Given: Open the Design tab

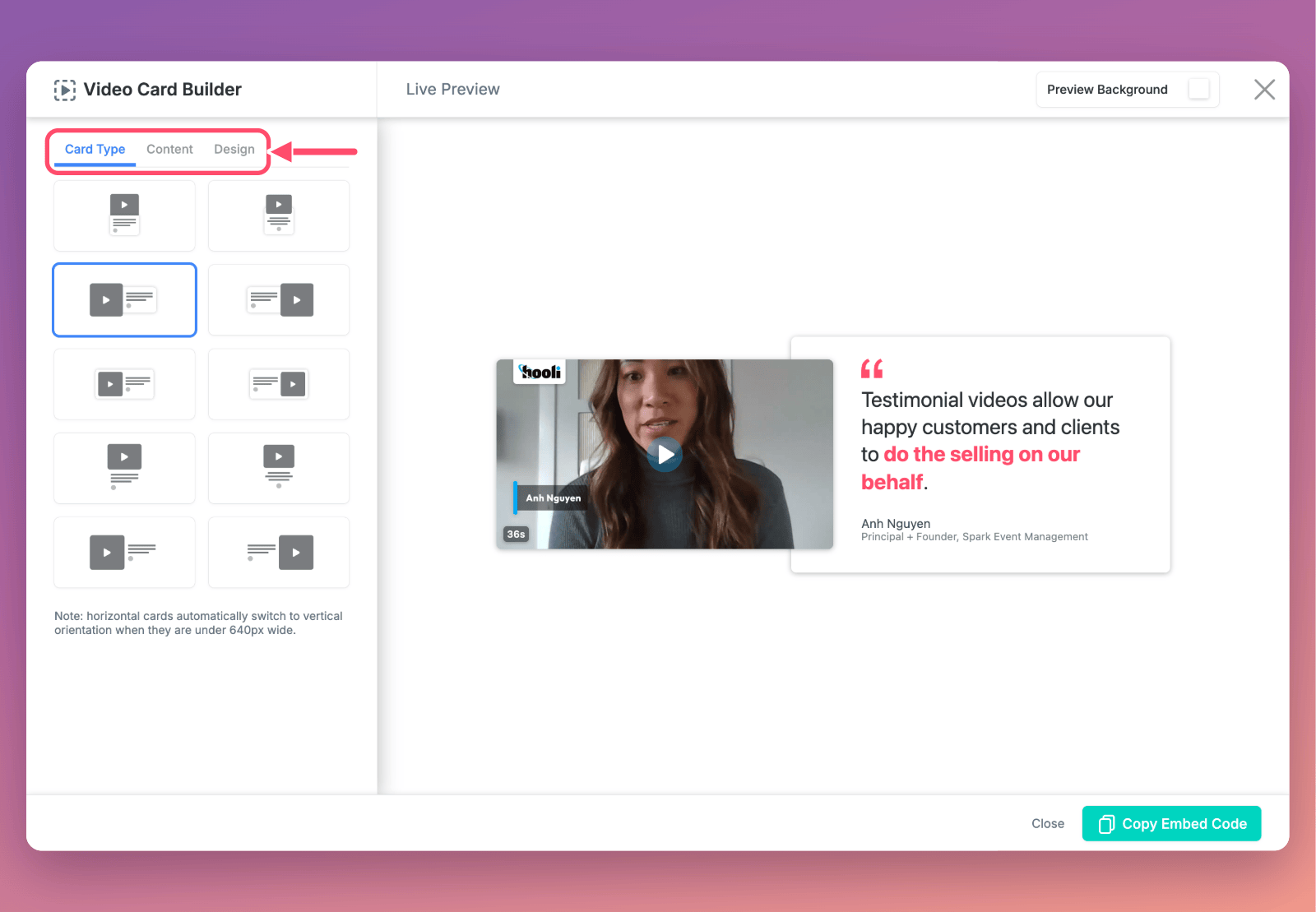Looking at the screenshot, I should pyautogui.click(x=234, y=149).
